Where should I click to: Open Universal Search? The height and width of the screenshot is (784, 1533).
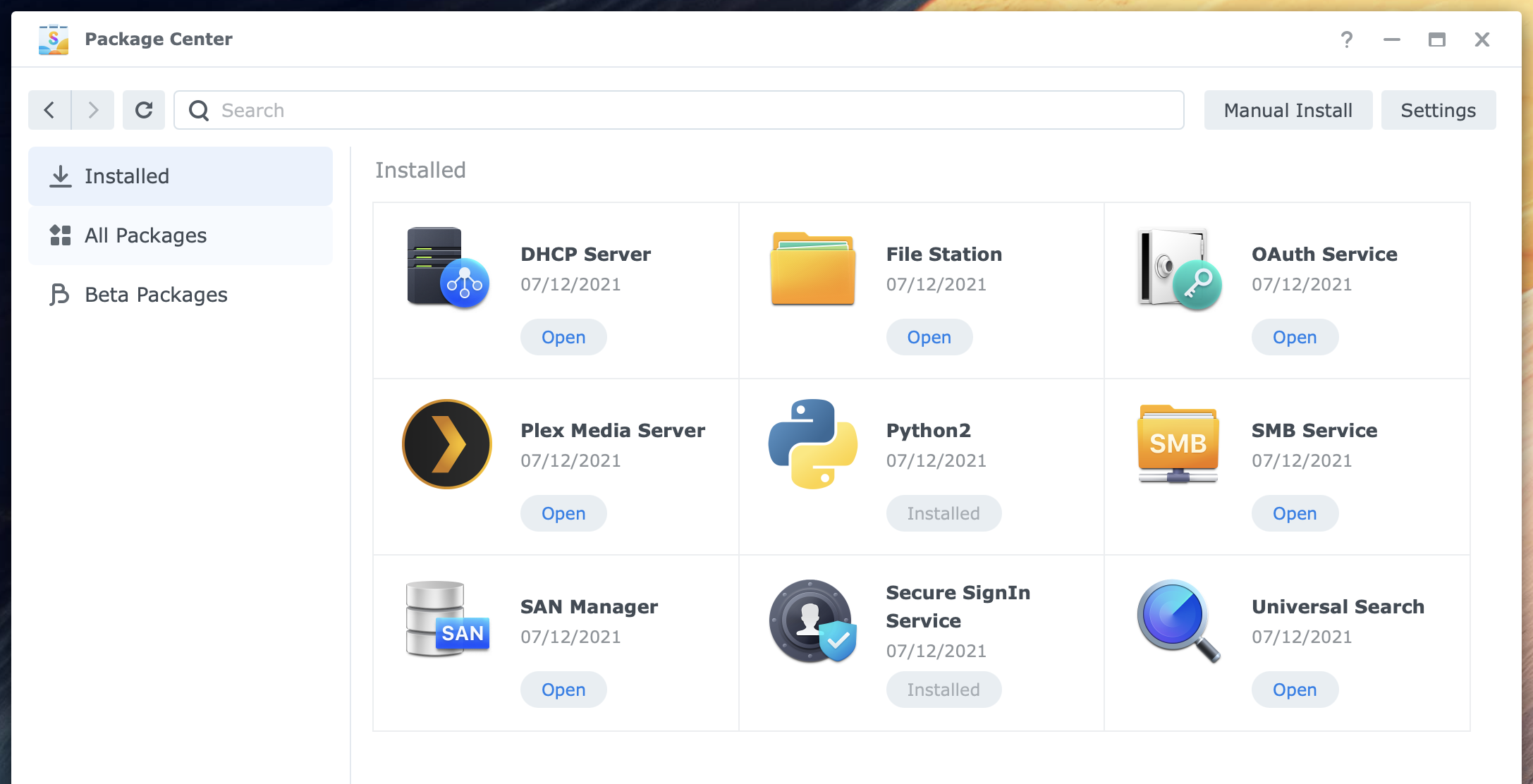(x=1295, y=690)
